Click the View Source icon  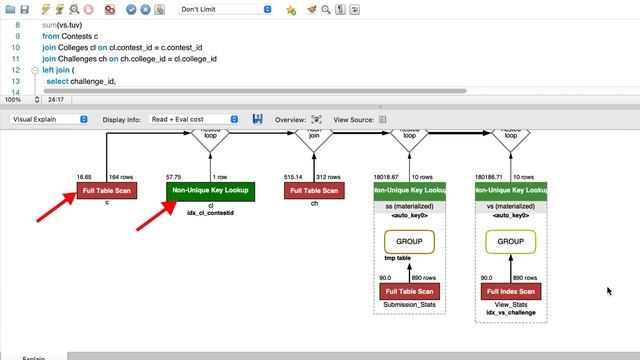point(382,120)
